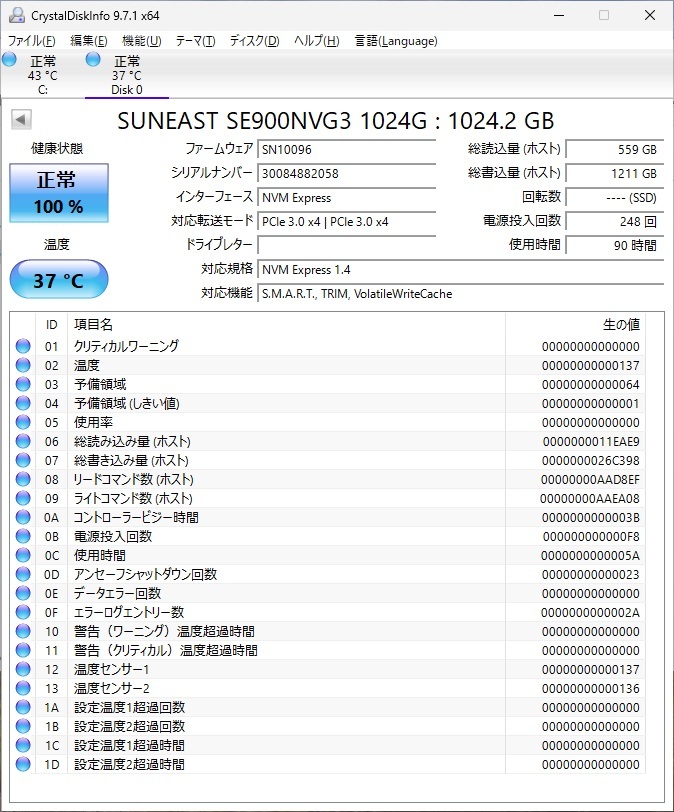
Task: Select the status orb of row 0B 電源投入回数
Action: pos(23,536)
